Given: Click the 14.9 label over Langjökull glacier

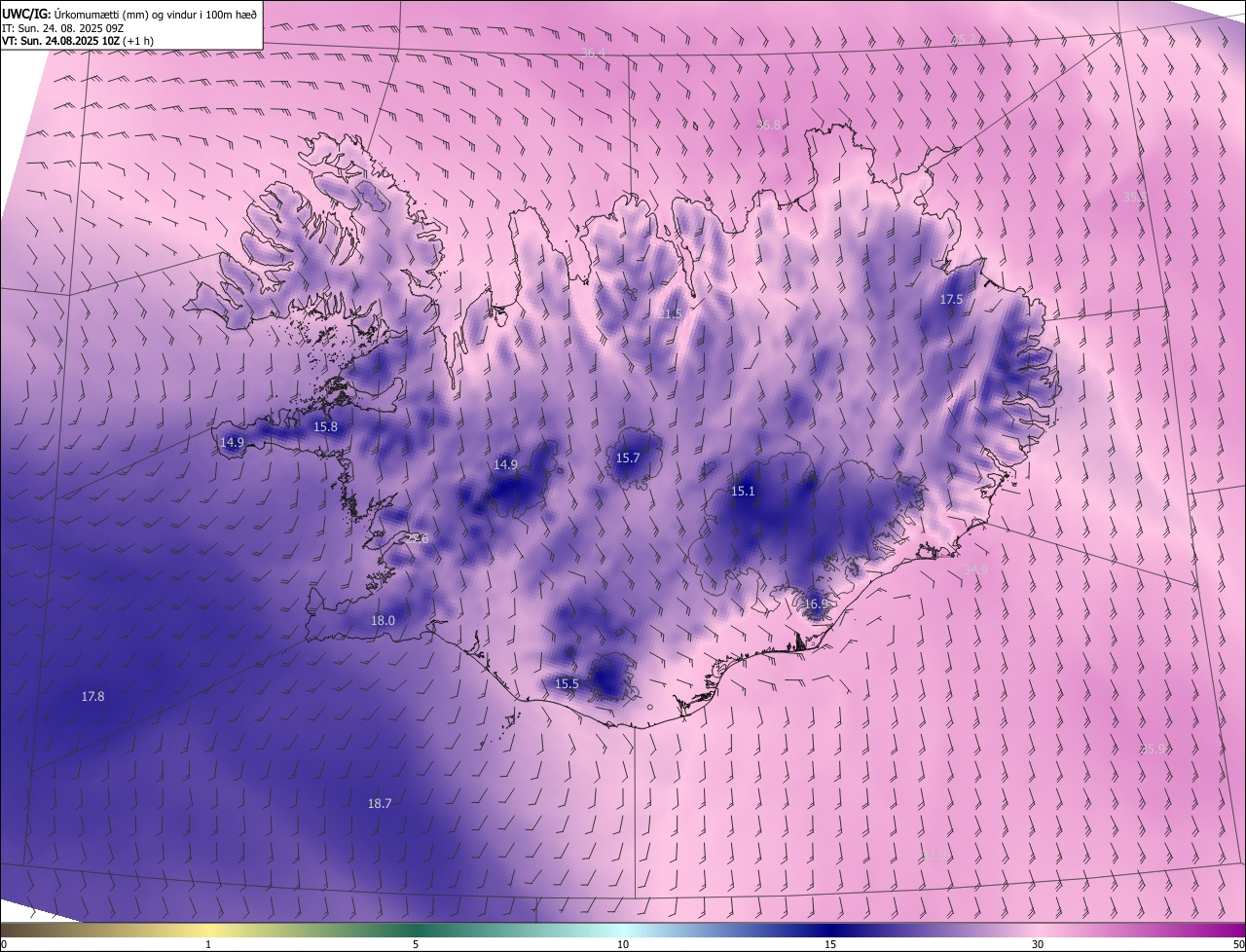Looking at the screenshot, I should click(x=505, y=464).
